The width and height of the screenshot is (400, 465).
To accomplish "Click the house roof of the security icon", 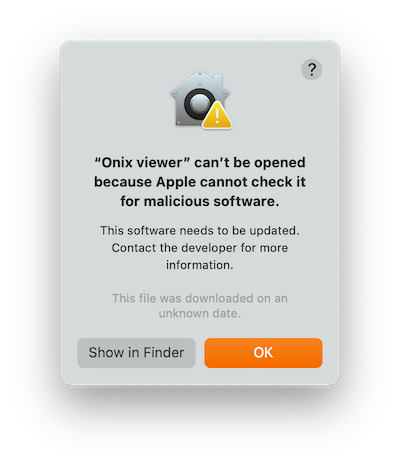I will pos(200,82).
